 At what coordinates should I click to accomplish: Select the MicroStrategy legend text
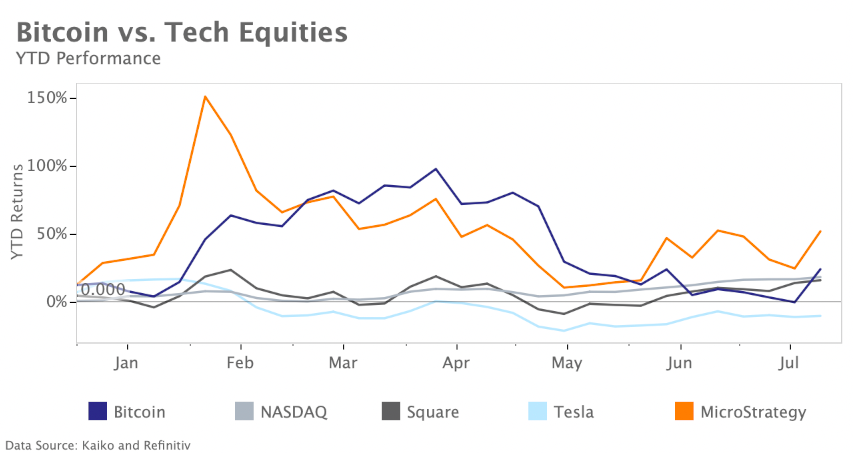click(x=753, y=411)
